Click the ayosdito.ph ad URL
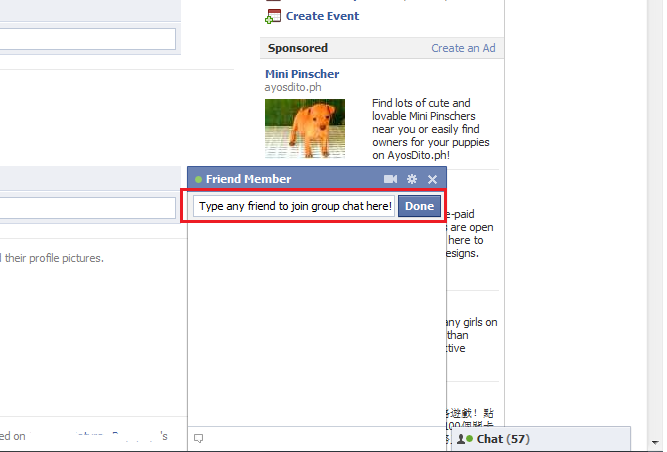 tap(293, 87)
